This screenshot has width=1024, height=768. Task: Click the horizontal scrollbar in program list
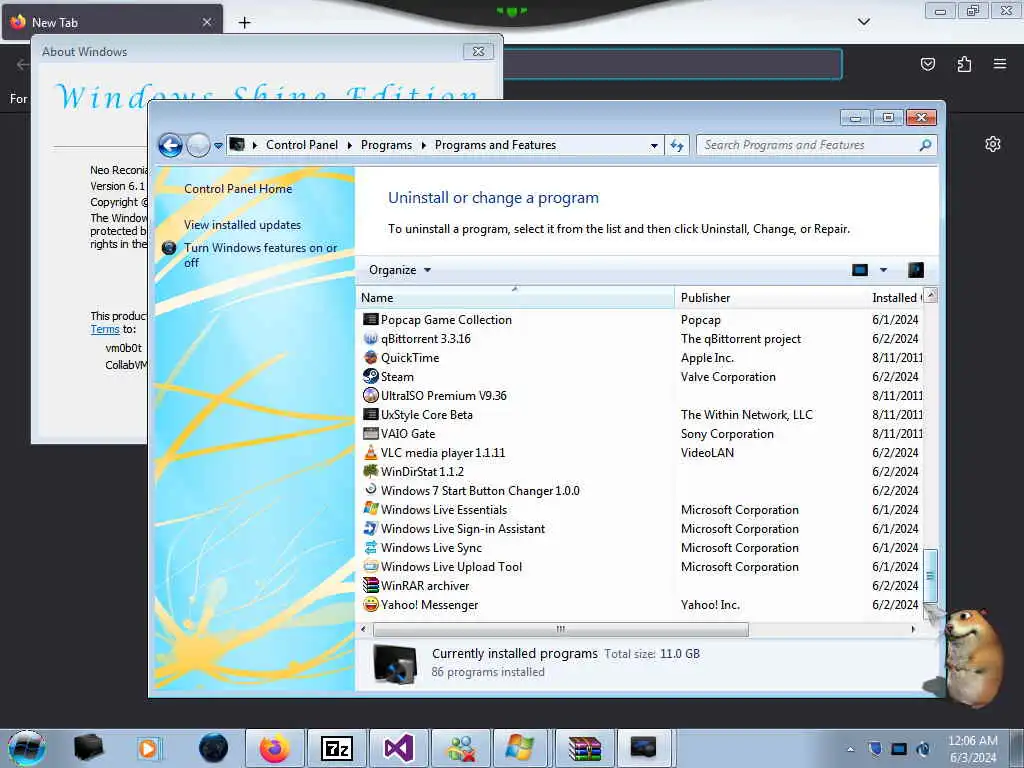(x=560, y=630)
